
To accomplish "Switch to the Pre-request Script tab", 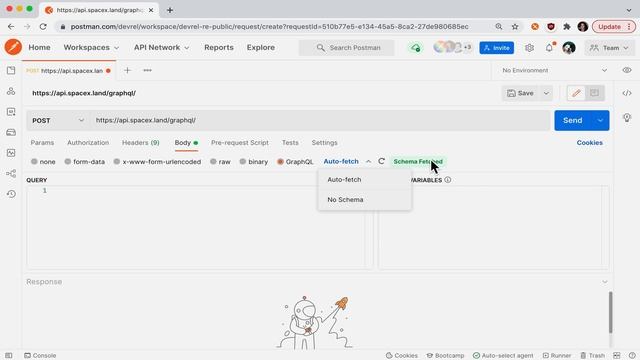I will (x=240, y=142).
